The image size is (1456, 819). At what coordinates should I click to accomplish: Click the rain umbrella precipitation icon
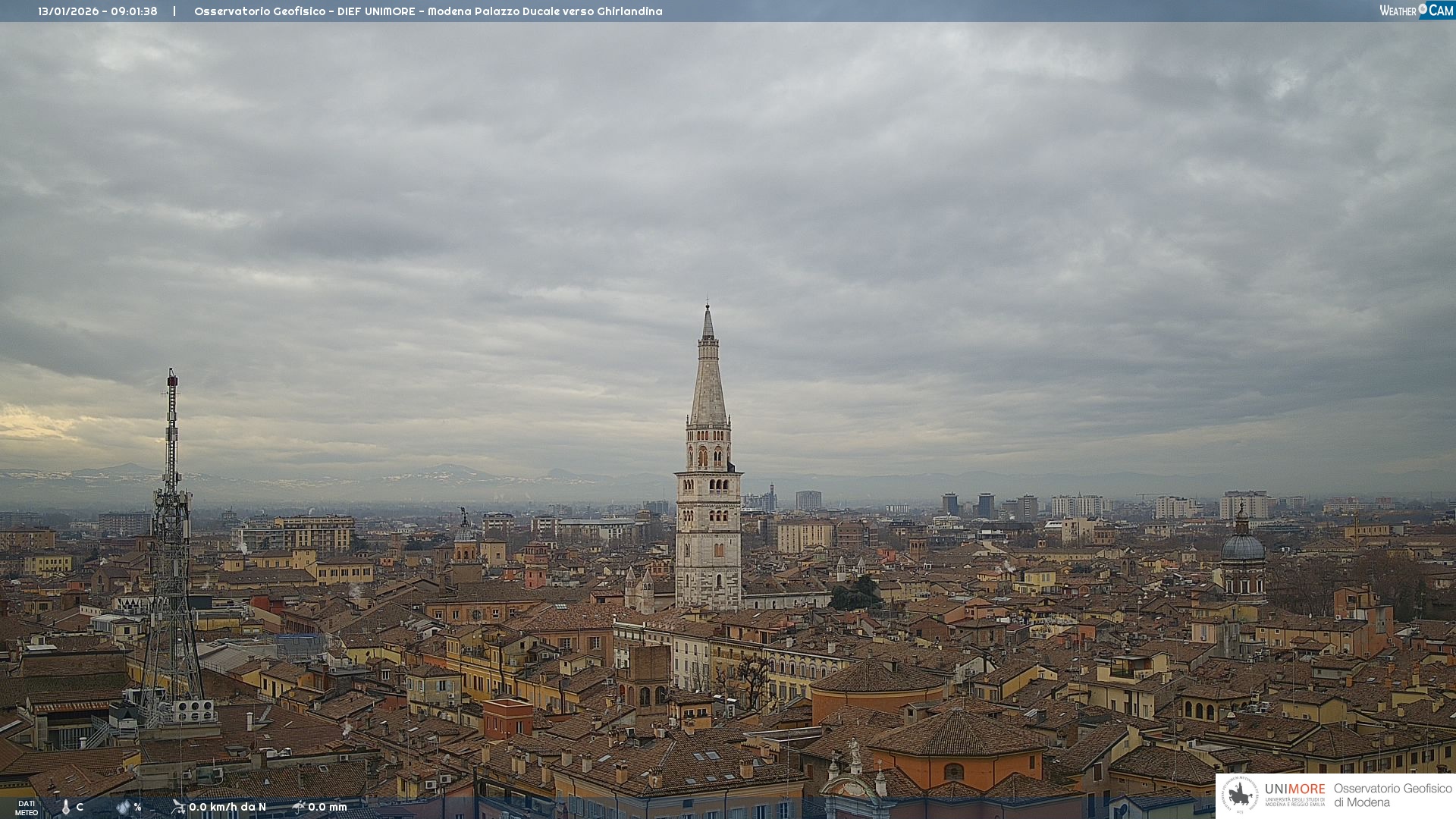(x=298, y=806)
